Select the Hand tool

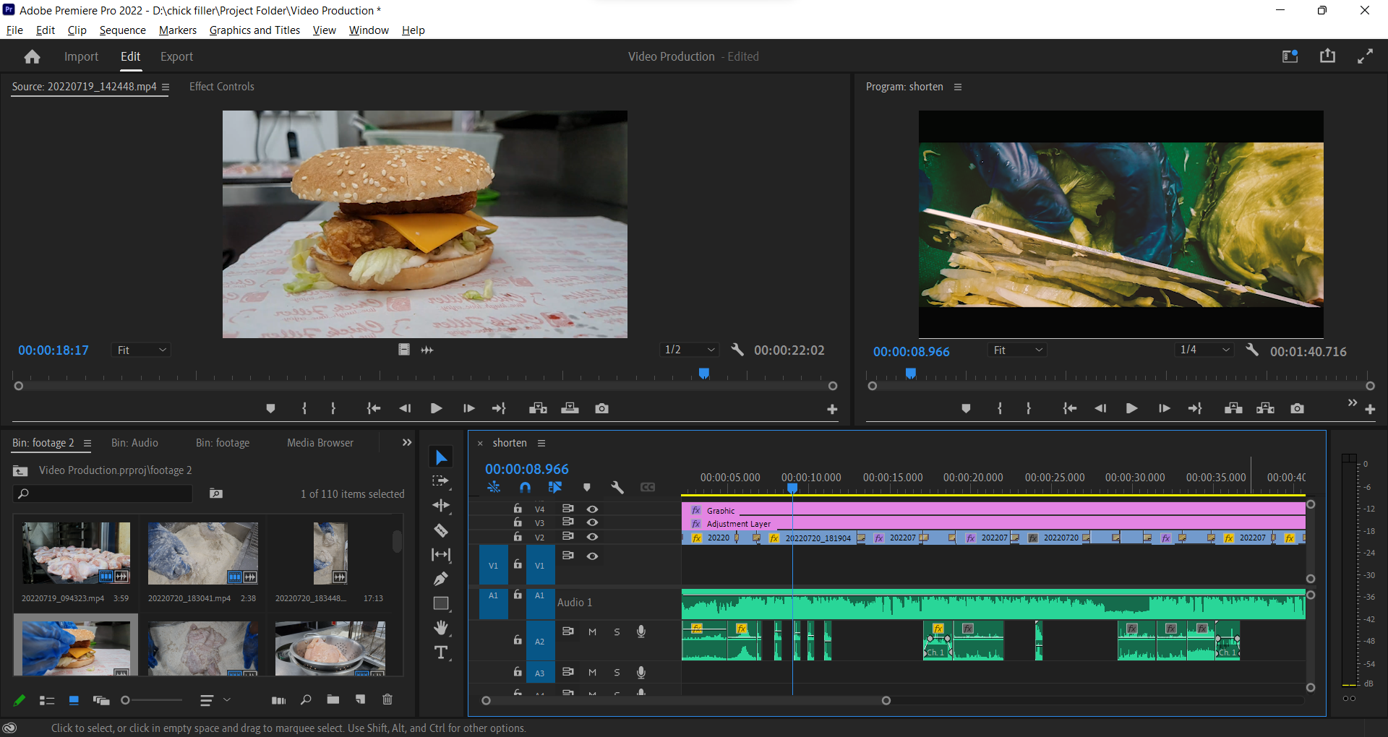[x=441, y=628]
